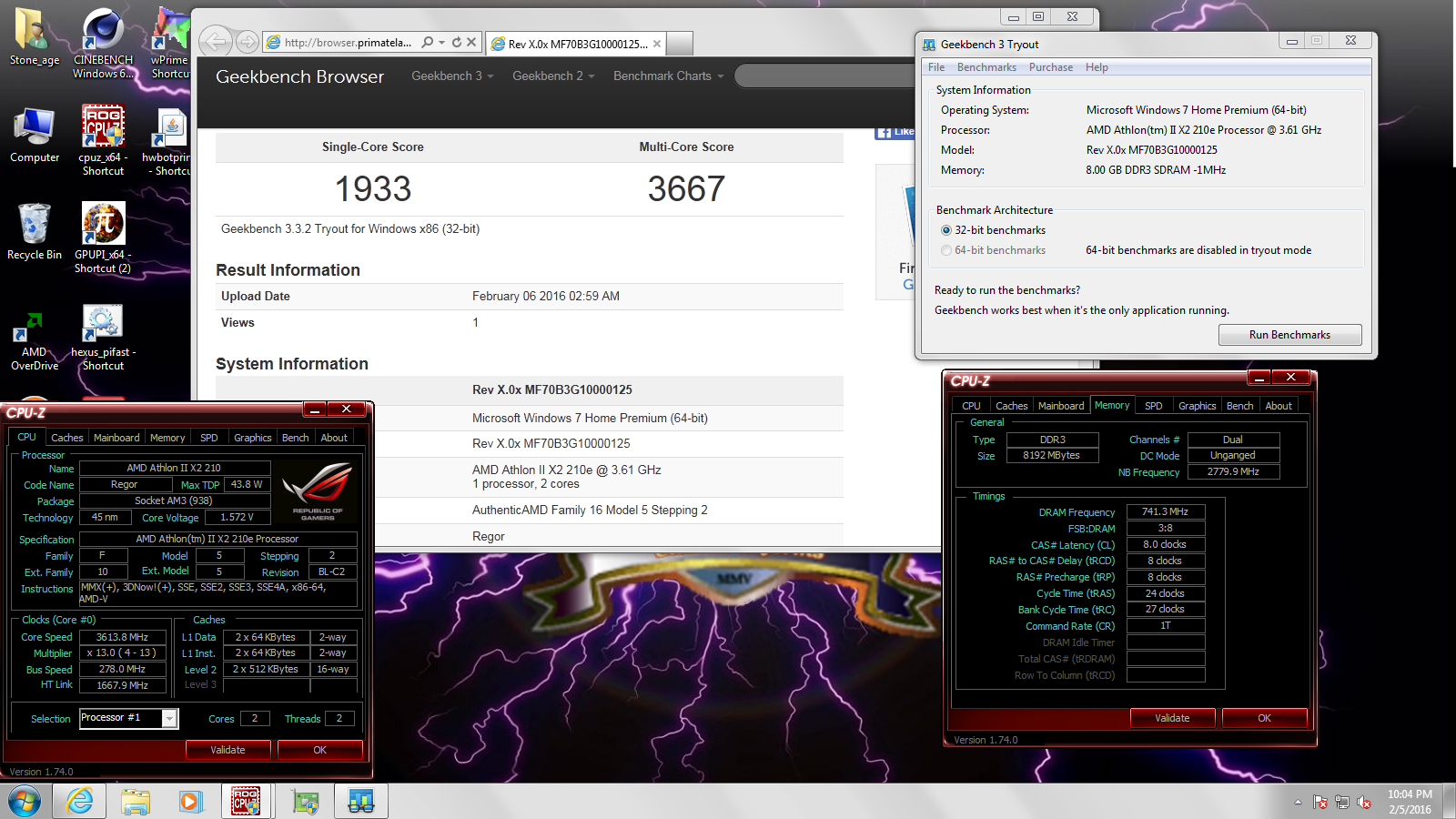This screenshot has width=1456, height=819.
Task: Switch to Caches tab in left CPU-Z
Action: 67,438
